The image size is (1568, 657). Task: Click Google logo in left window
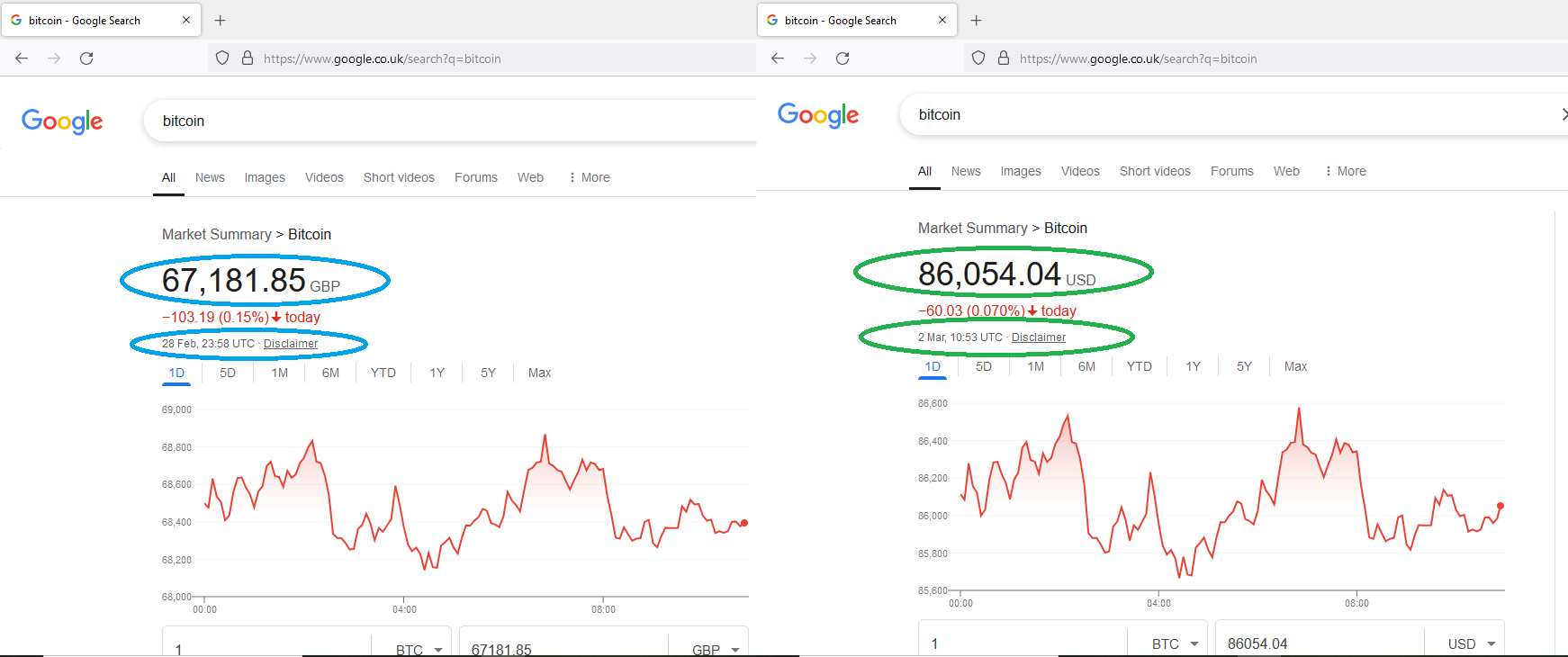tap(62, 121)
